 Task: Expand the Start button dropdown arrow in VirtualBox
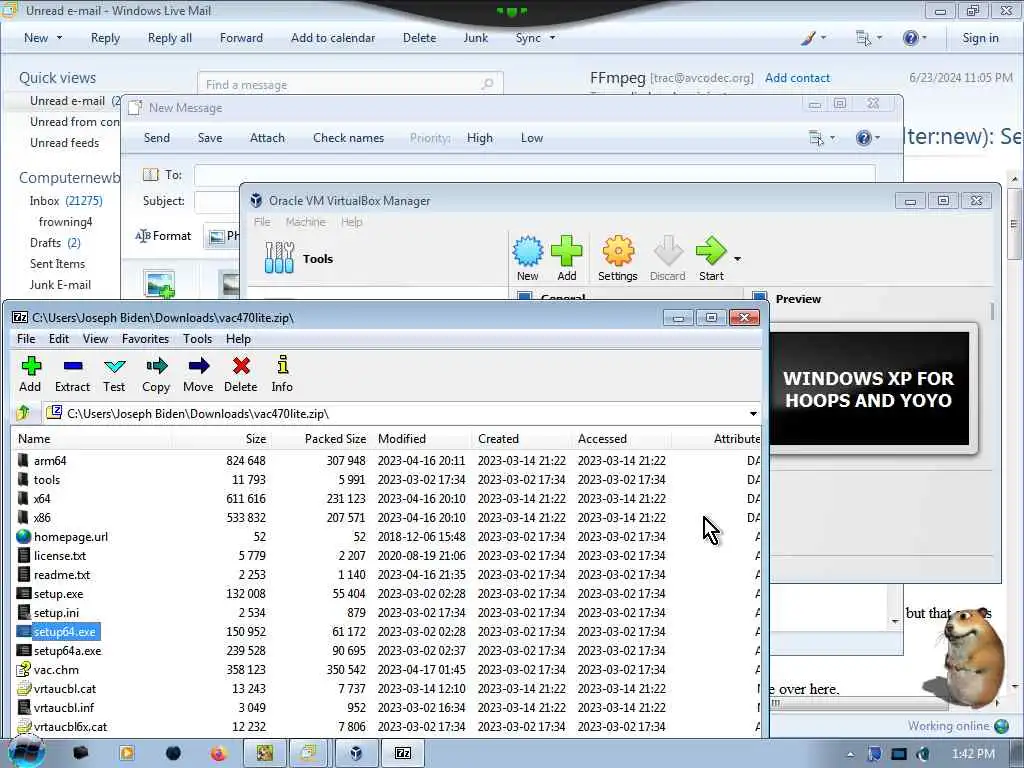737,259
